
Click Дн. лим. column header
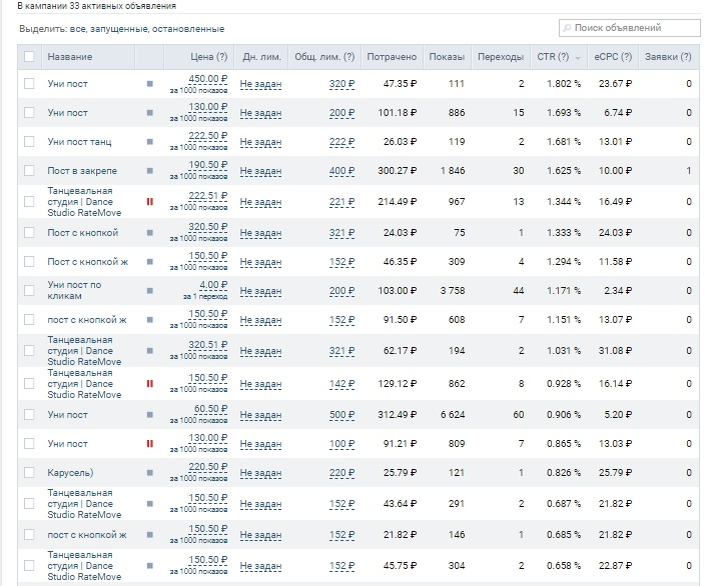pyautogui.click(x=262, y=57)
